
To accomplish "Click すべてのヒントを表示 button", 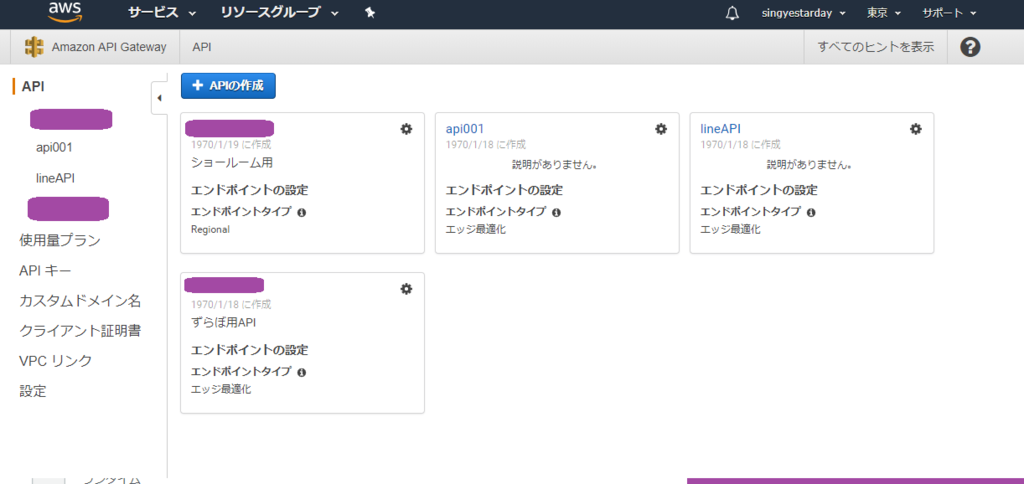I will 876,47.
